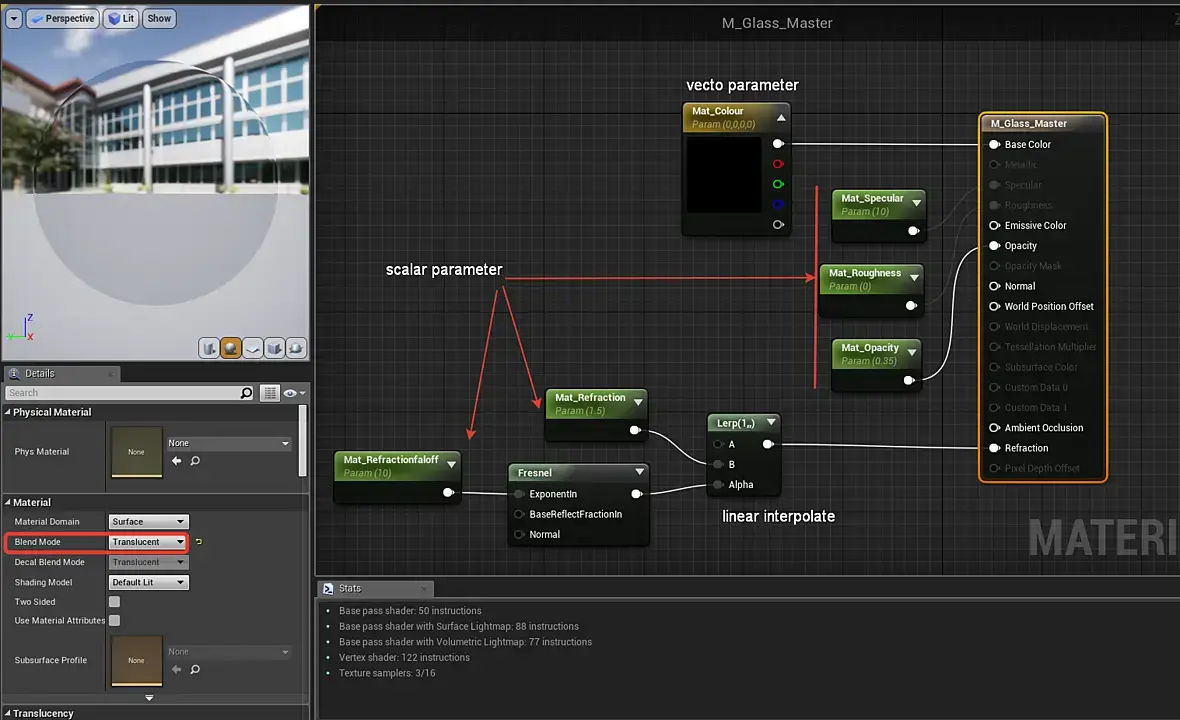Select the Mat_Refractionfaloff node title
Screen dimensions: 1180x720
pyautogui.click(x=391, y=459)
